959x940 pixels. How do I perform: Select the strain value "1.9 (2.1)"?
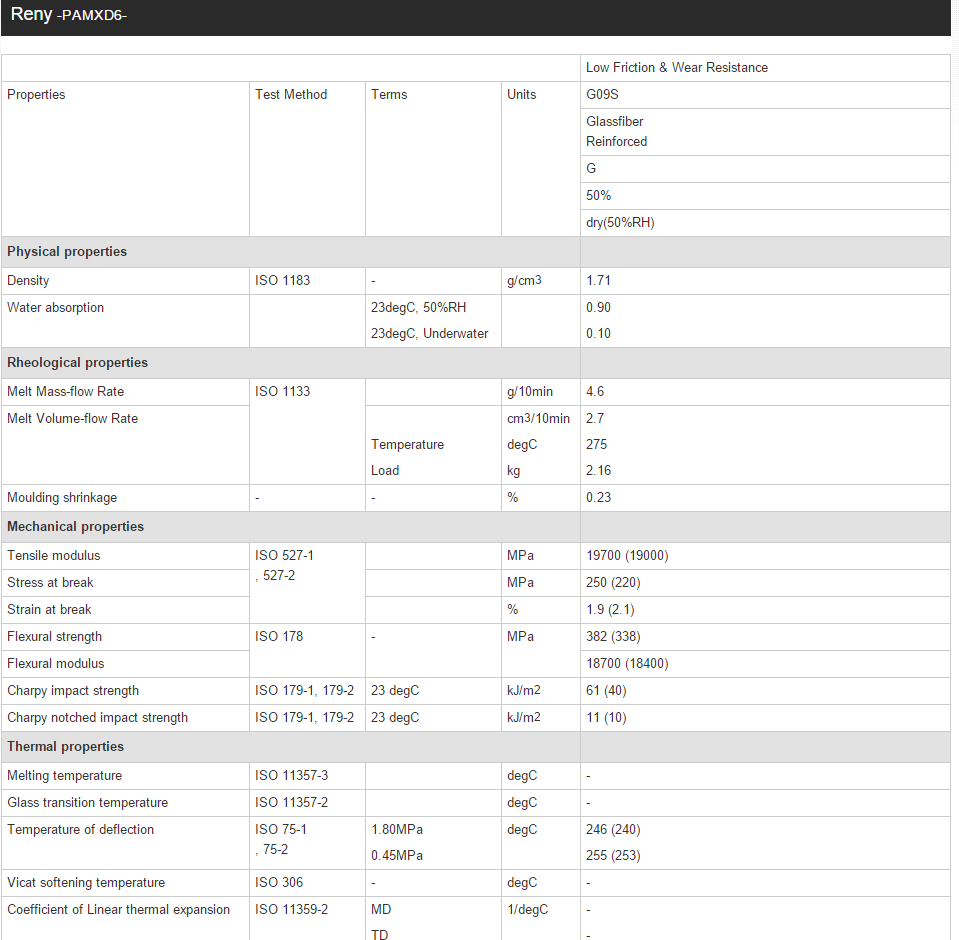click(610, 609)
